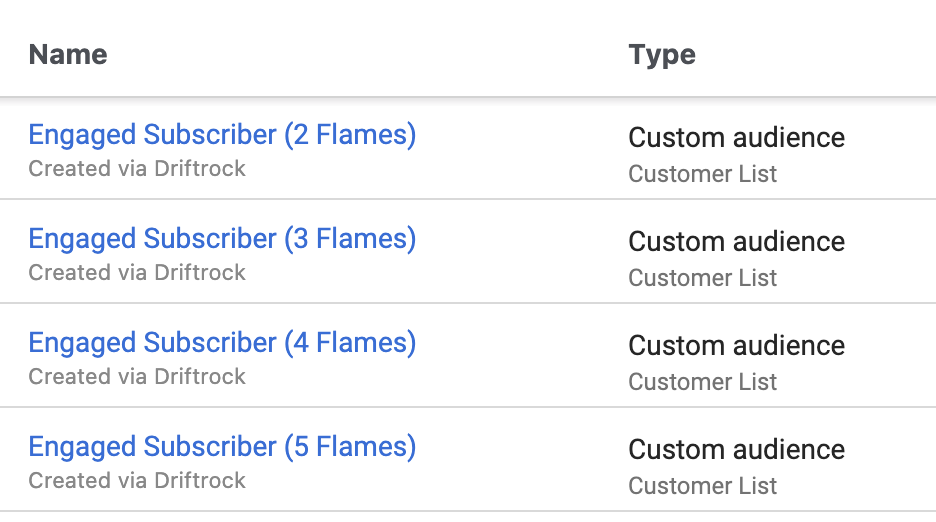Select Customer List subtype in 3 Flames row

703,278
